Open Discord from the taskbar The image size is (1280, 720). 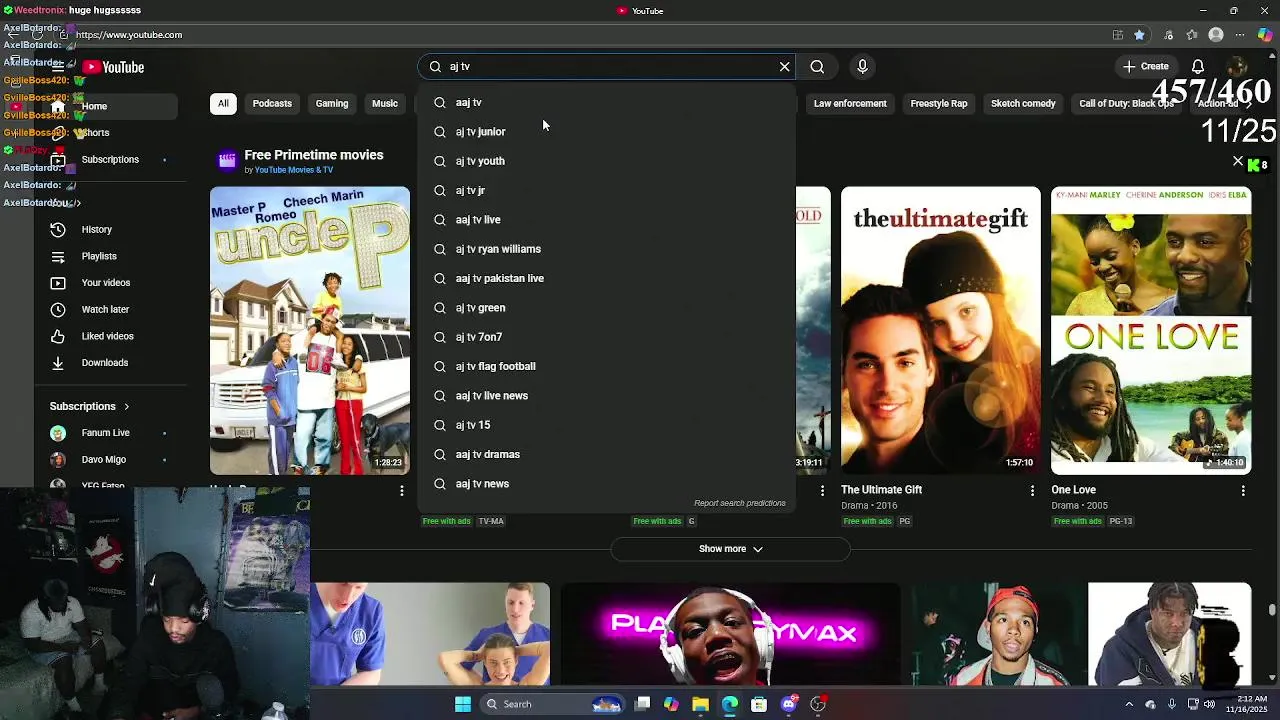pos(789,704)
